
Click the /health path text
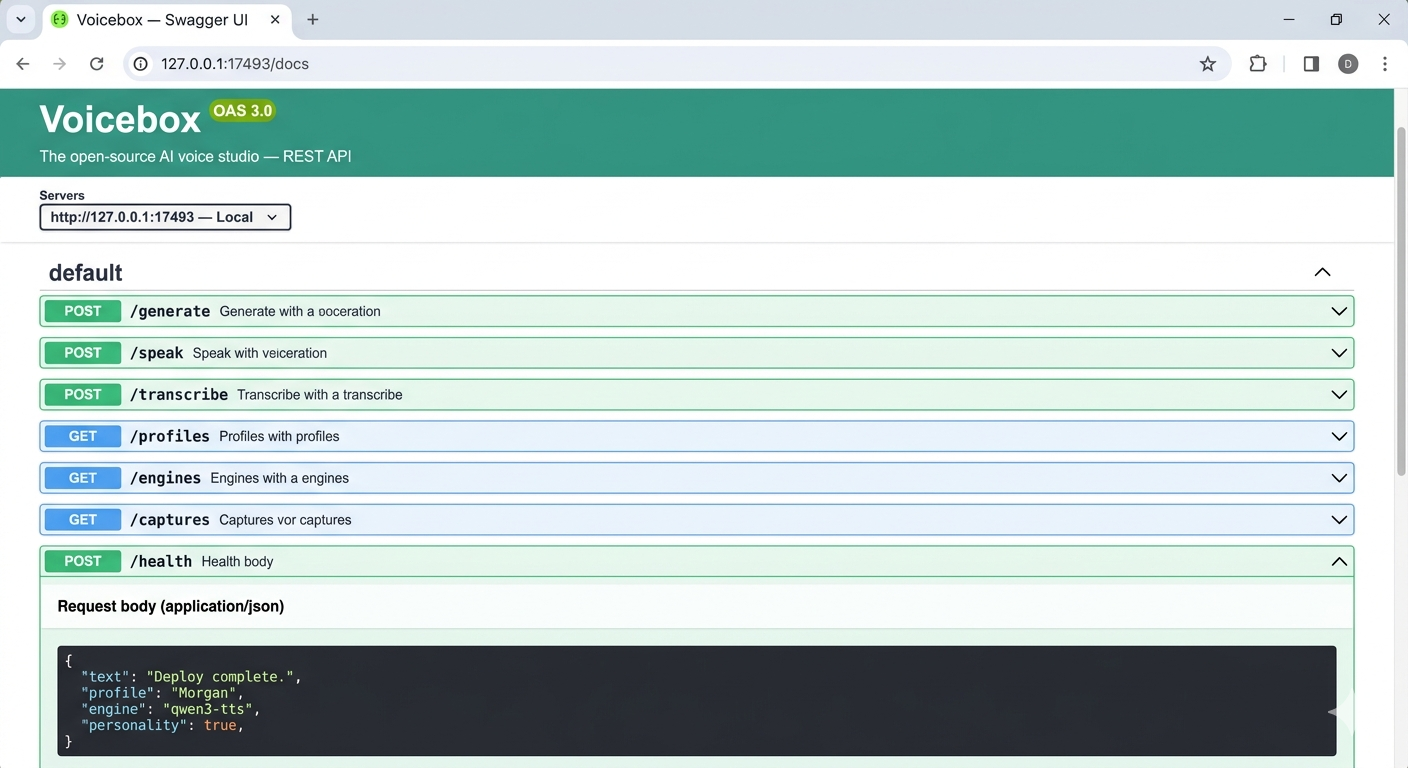point(161,561)
